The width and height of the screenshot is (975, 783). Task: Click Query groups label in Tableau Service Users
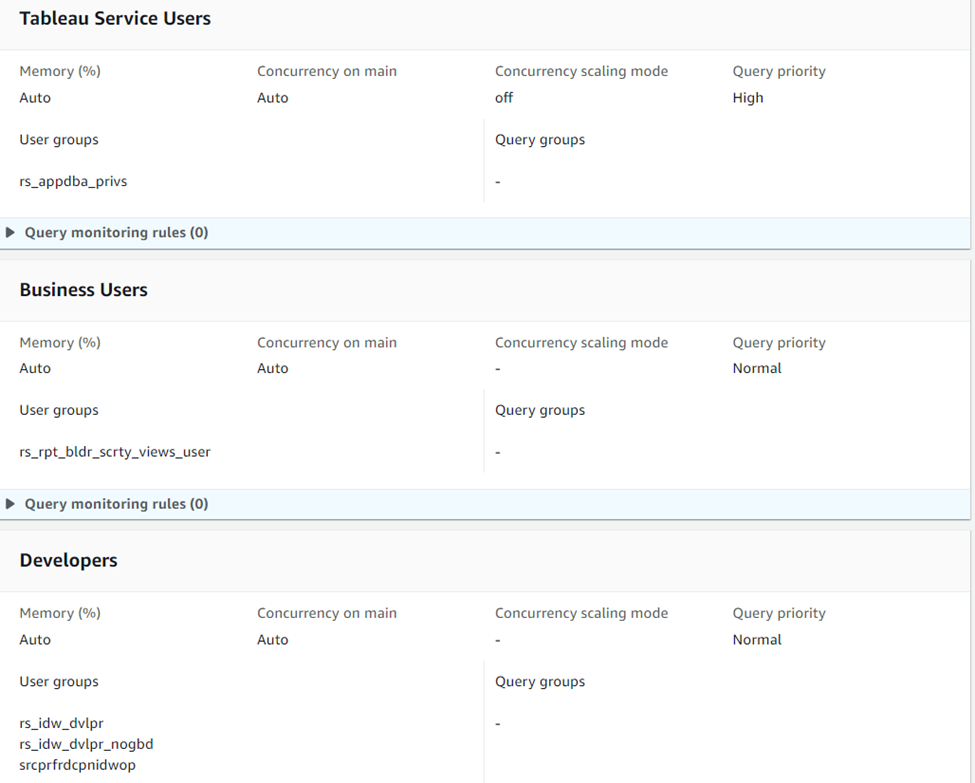click(540, 140)
